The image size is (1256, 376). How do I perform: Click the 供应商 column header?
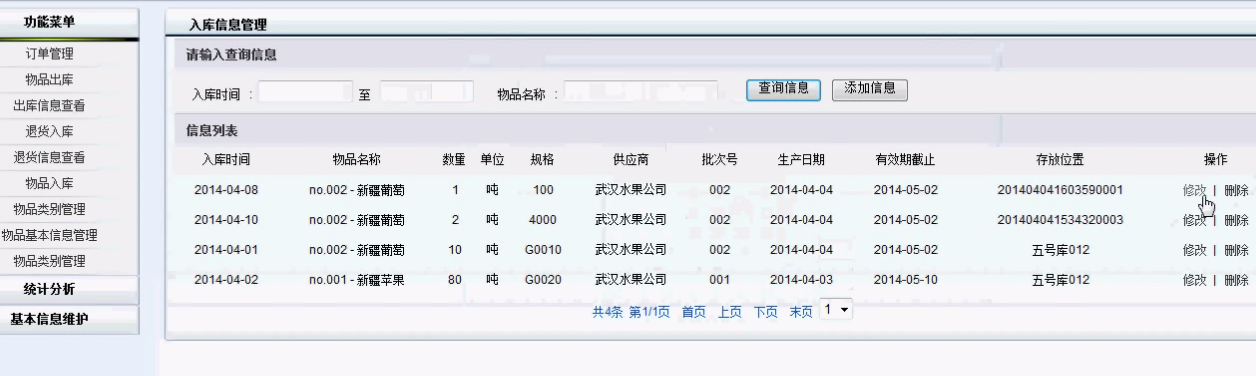pos(631,160)
